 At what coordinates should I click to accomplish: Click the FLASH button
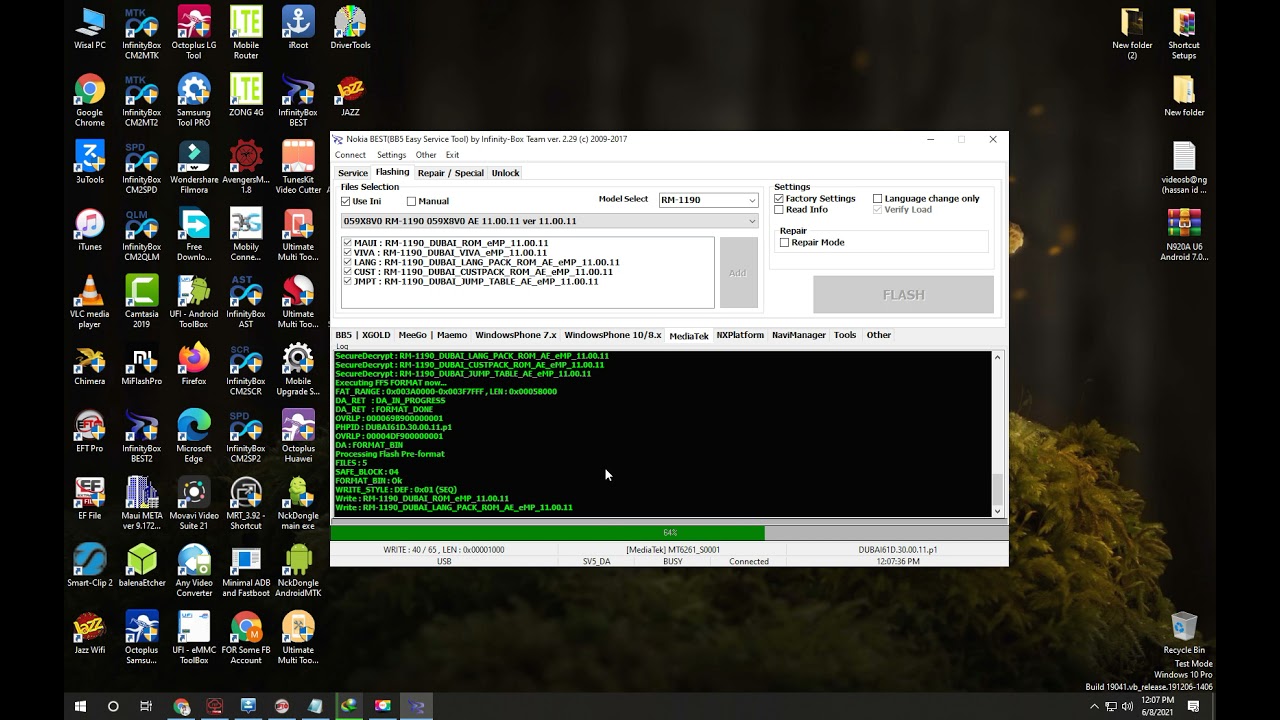(x=903, y=295)
